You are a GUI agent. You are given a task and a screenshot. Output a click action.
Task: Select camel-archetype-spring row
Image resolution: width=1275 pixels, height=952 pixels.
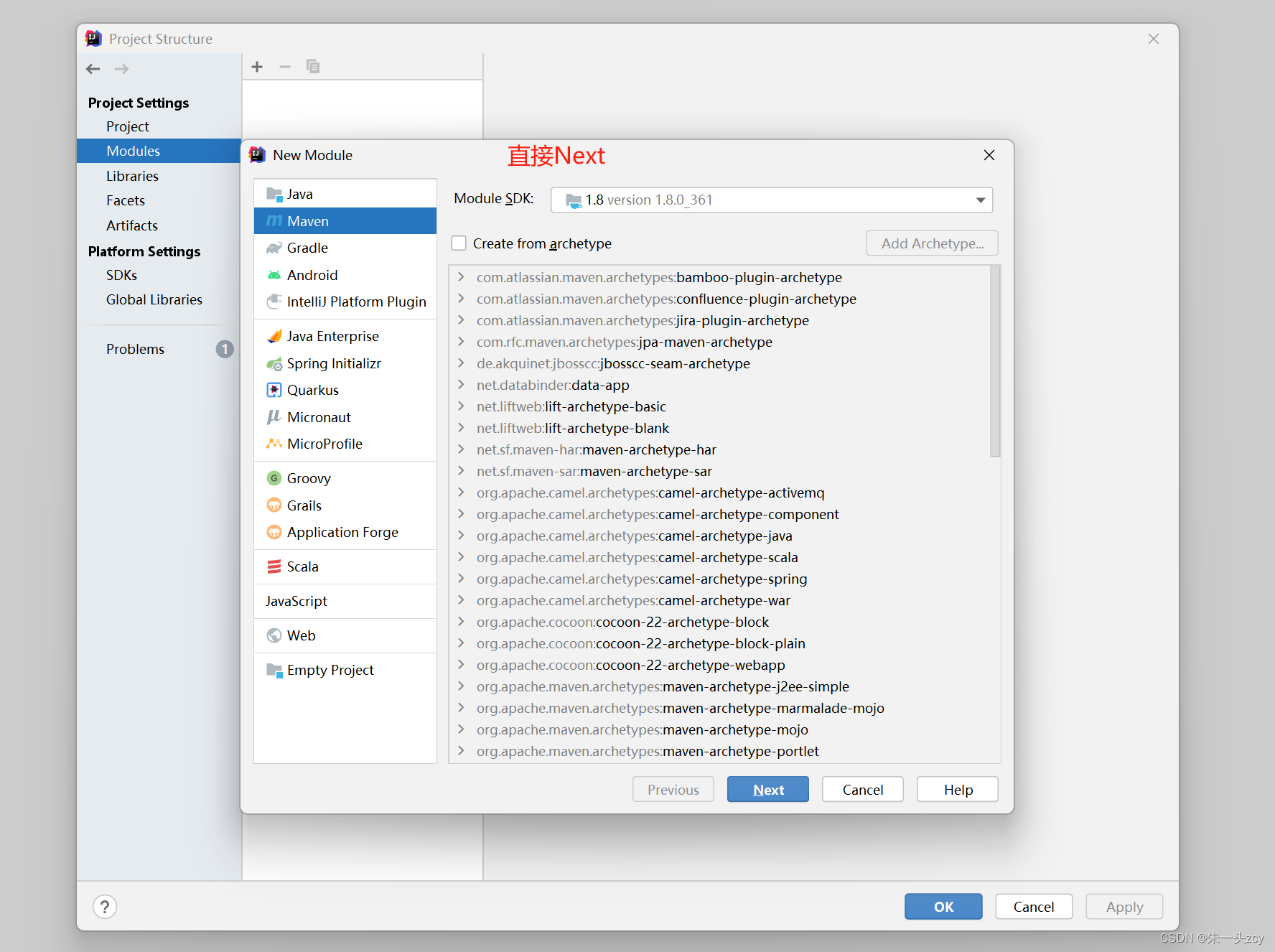click(719, 579)
